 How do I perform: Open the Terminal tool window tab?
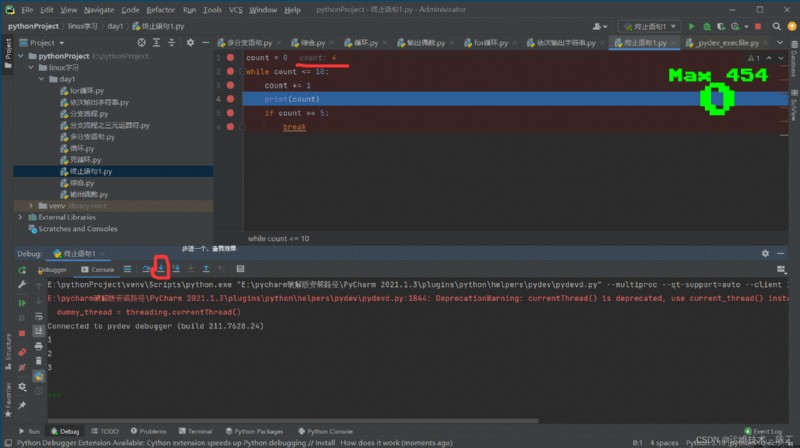(196, 432)
